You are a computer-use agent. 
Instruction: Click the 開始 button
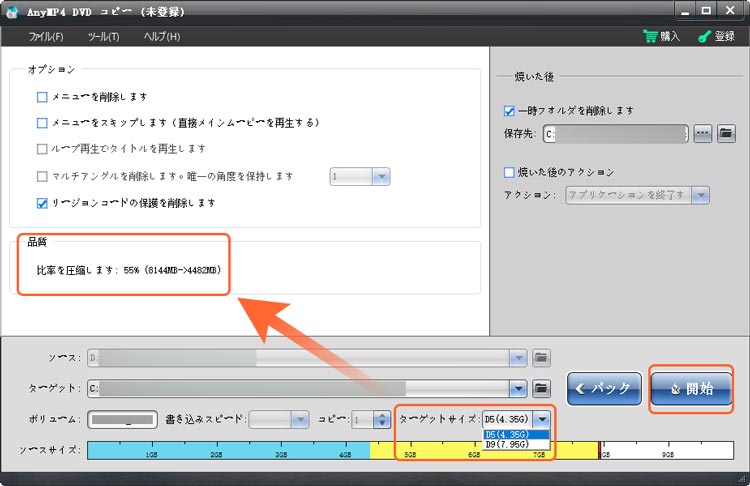click(691, 388)
